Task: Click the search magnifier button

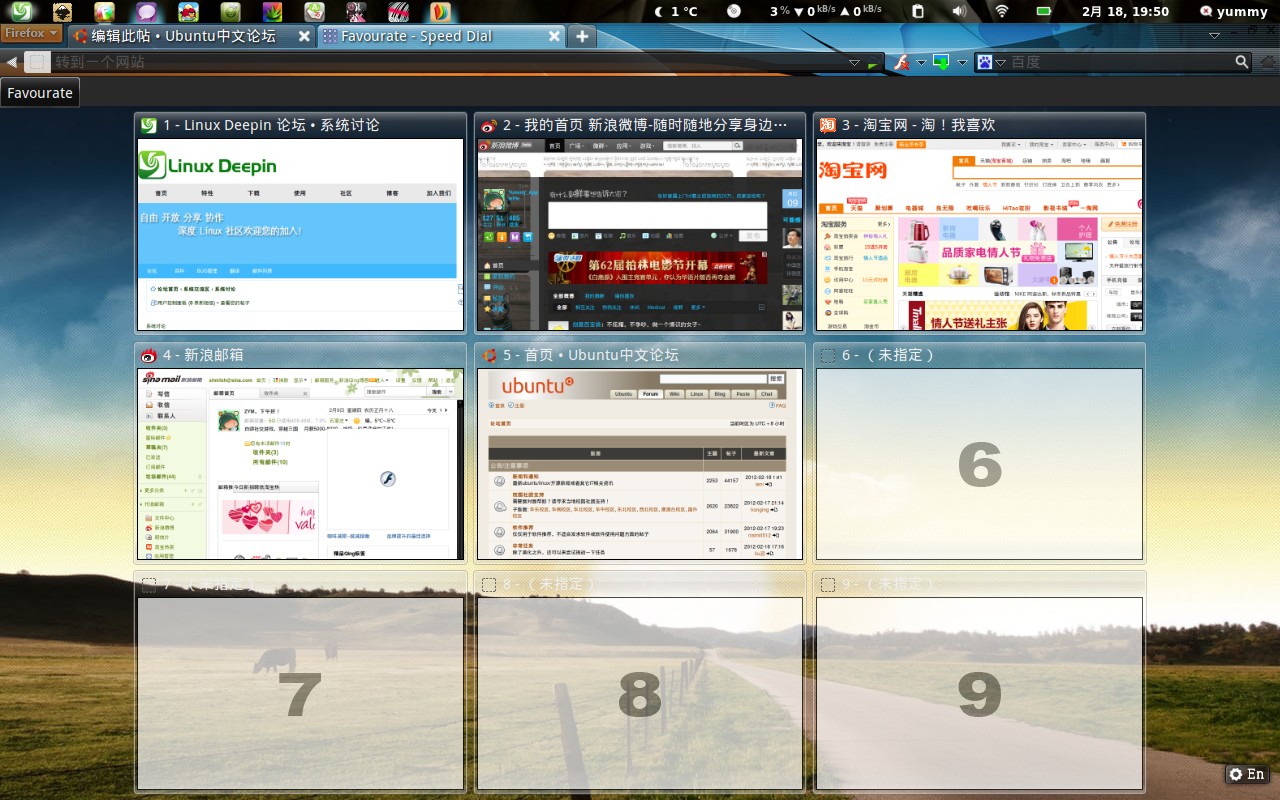Action: 1242,62
